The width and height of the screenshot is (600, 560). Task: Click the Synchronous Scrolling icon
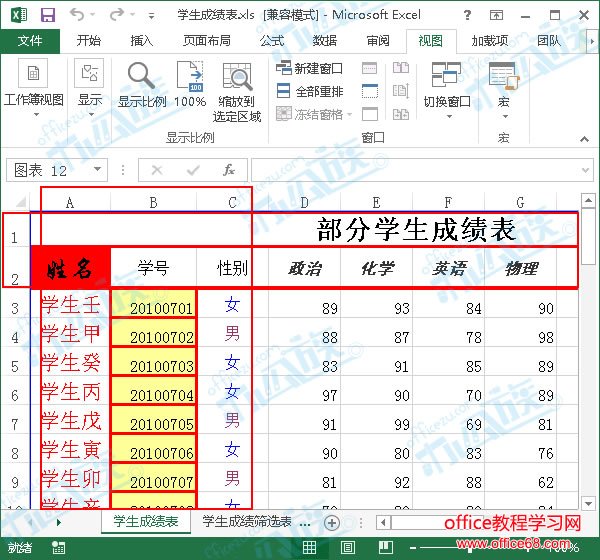point(401,91)
